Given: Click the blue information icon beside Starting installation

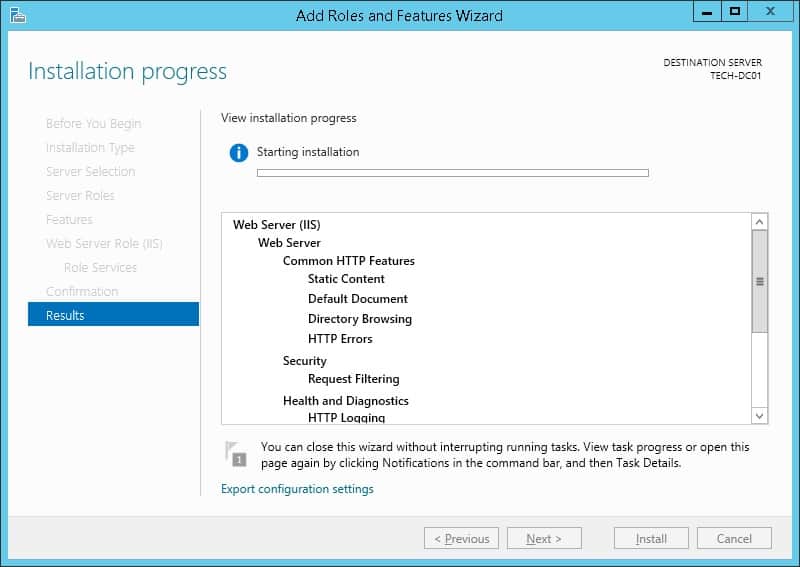Looking at the screenshot, I should 239,153.
